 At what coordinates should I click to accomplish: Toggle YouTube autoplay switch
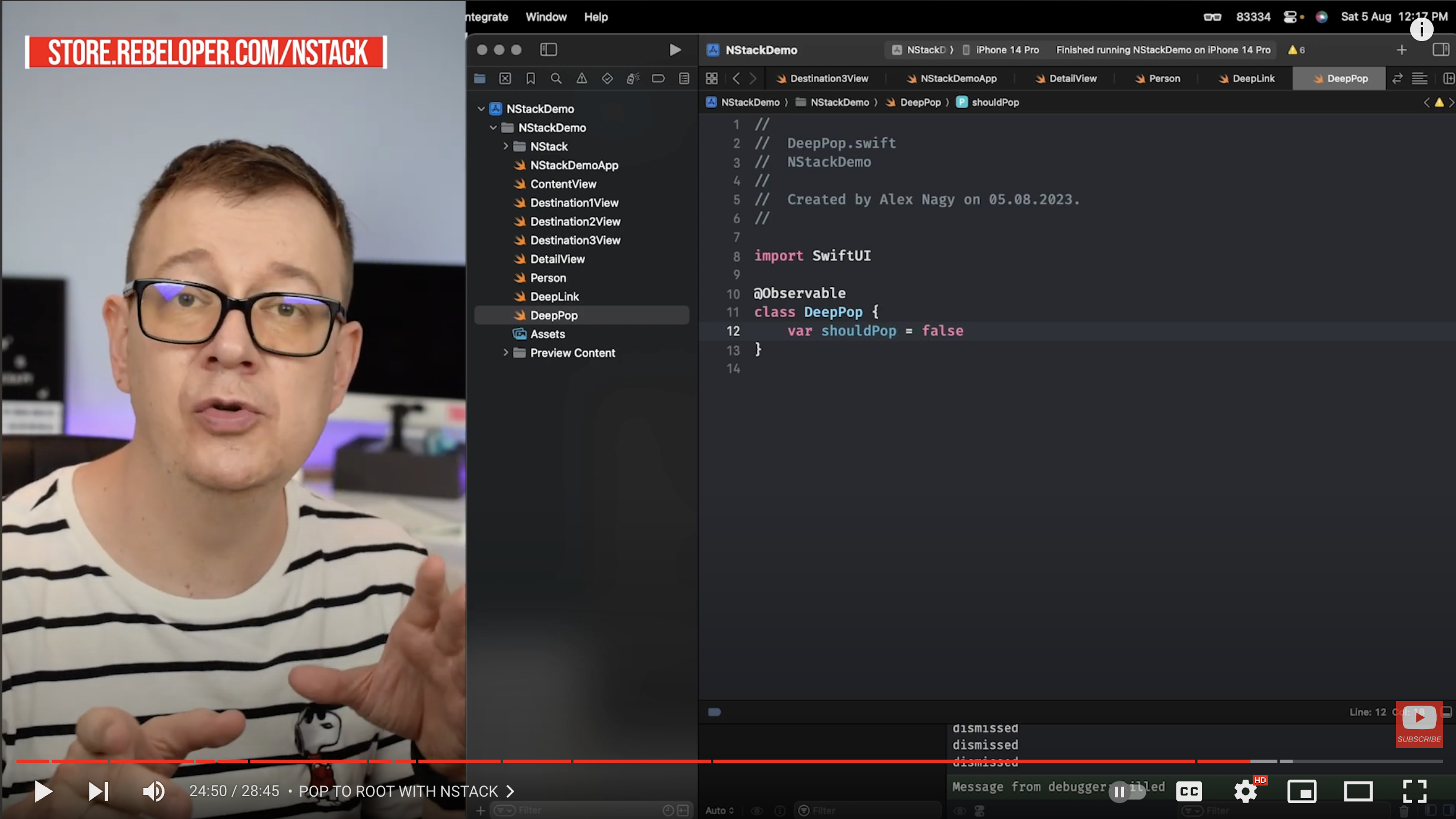[1126, 791]
